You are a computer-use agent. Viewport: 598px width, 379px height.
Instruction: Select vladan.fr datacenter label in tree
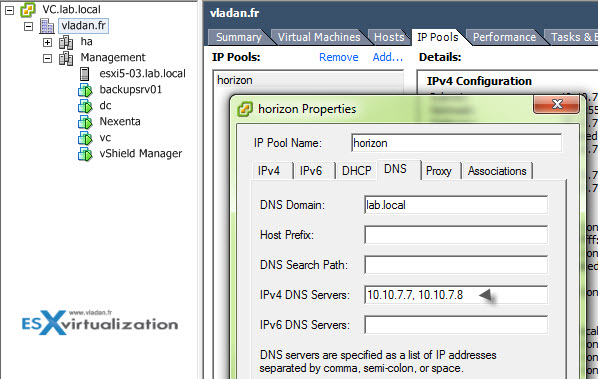pos(84,26)
